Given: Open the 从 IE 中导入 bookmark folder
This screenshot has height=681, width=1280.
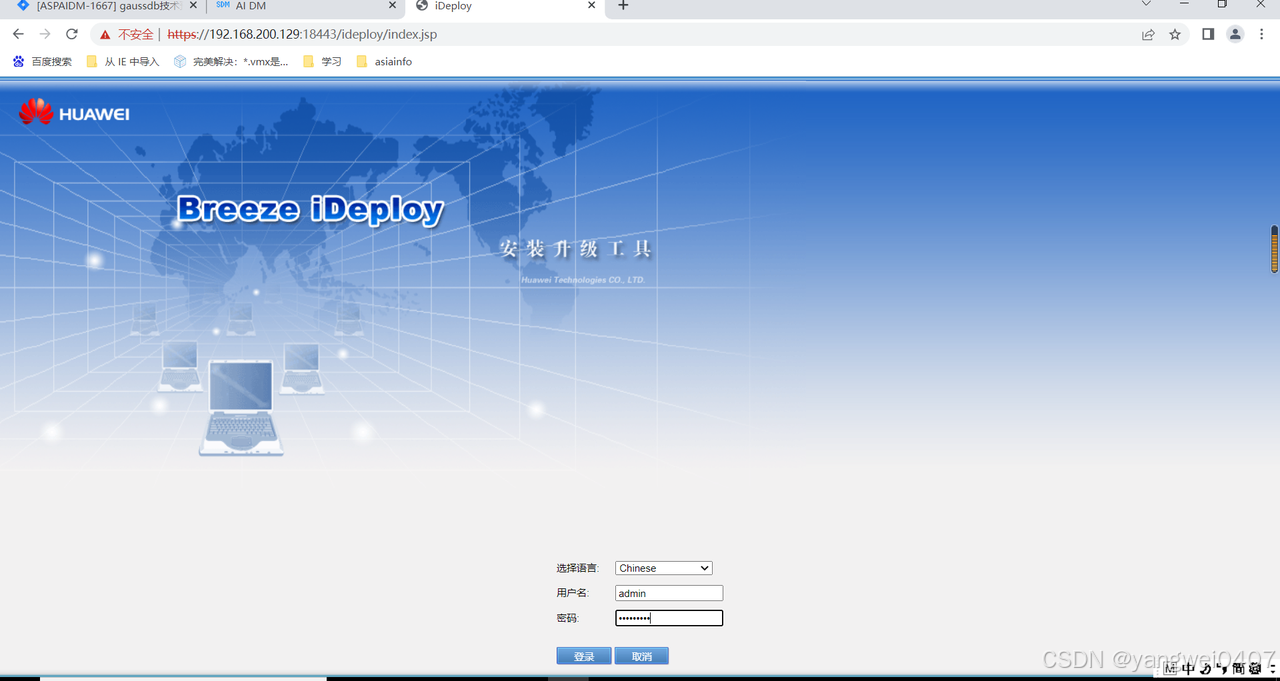Looking at the screenshot, I should 123,61.
